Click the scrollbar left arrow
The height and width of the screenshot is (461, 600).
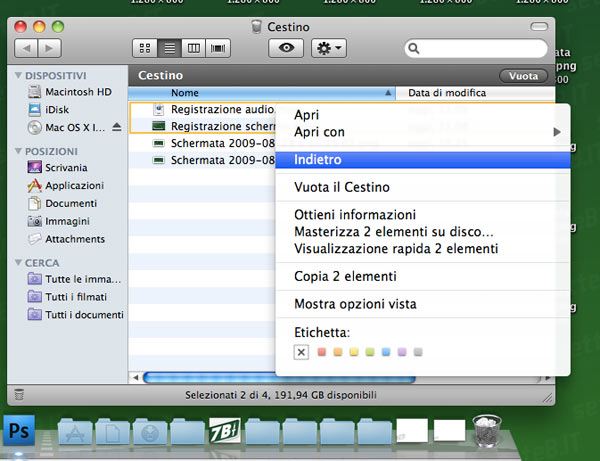pyautogui.click(x=135, y=378)
